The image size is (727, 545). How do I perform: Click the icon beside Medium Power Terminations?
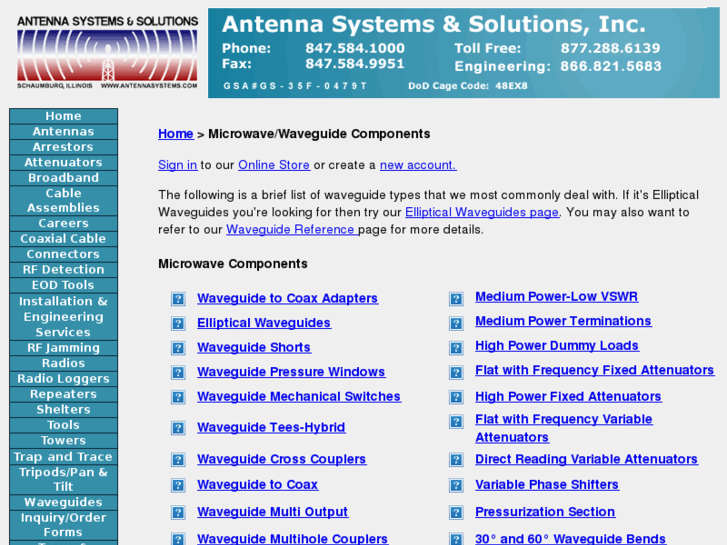[x=456, y=323]
